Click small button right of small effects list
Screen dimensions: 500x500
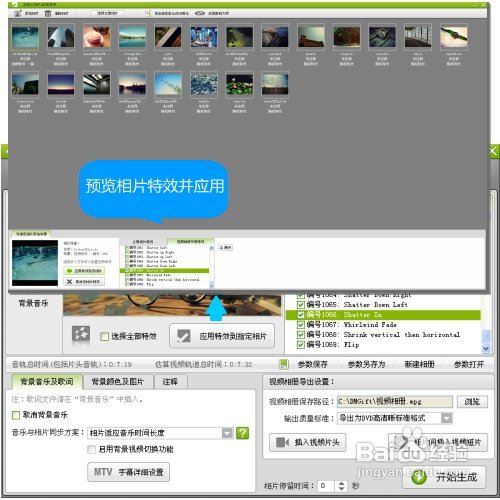(x=226, y=247)
